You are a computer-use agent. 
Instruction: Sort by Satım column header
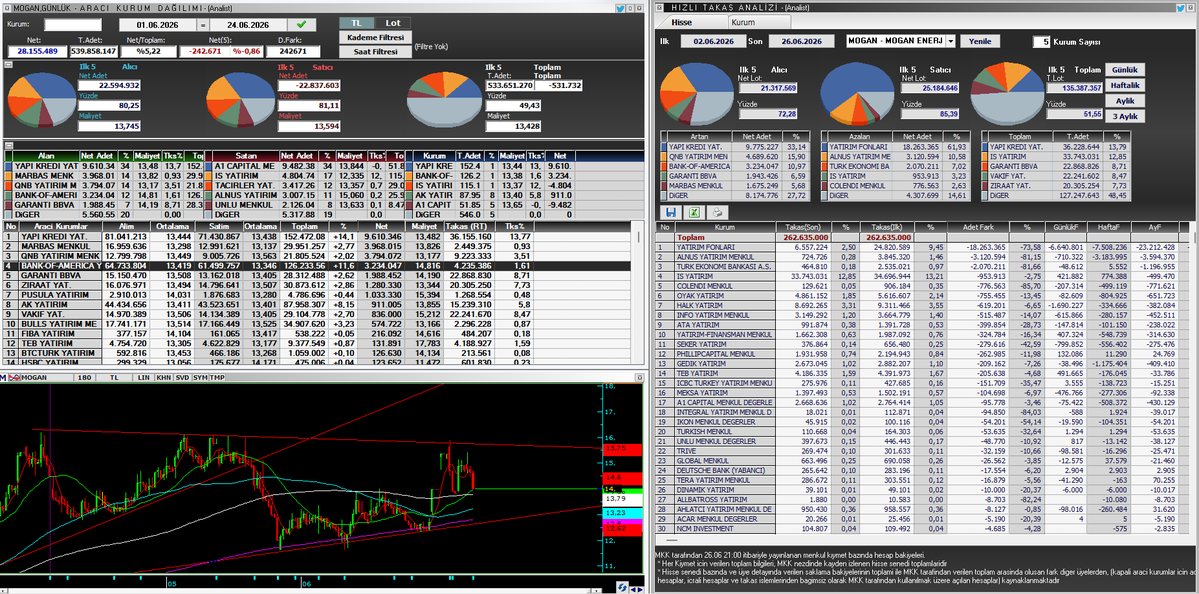(219, 226)
